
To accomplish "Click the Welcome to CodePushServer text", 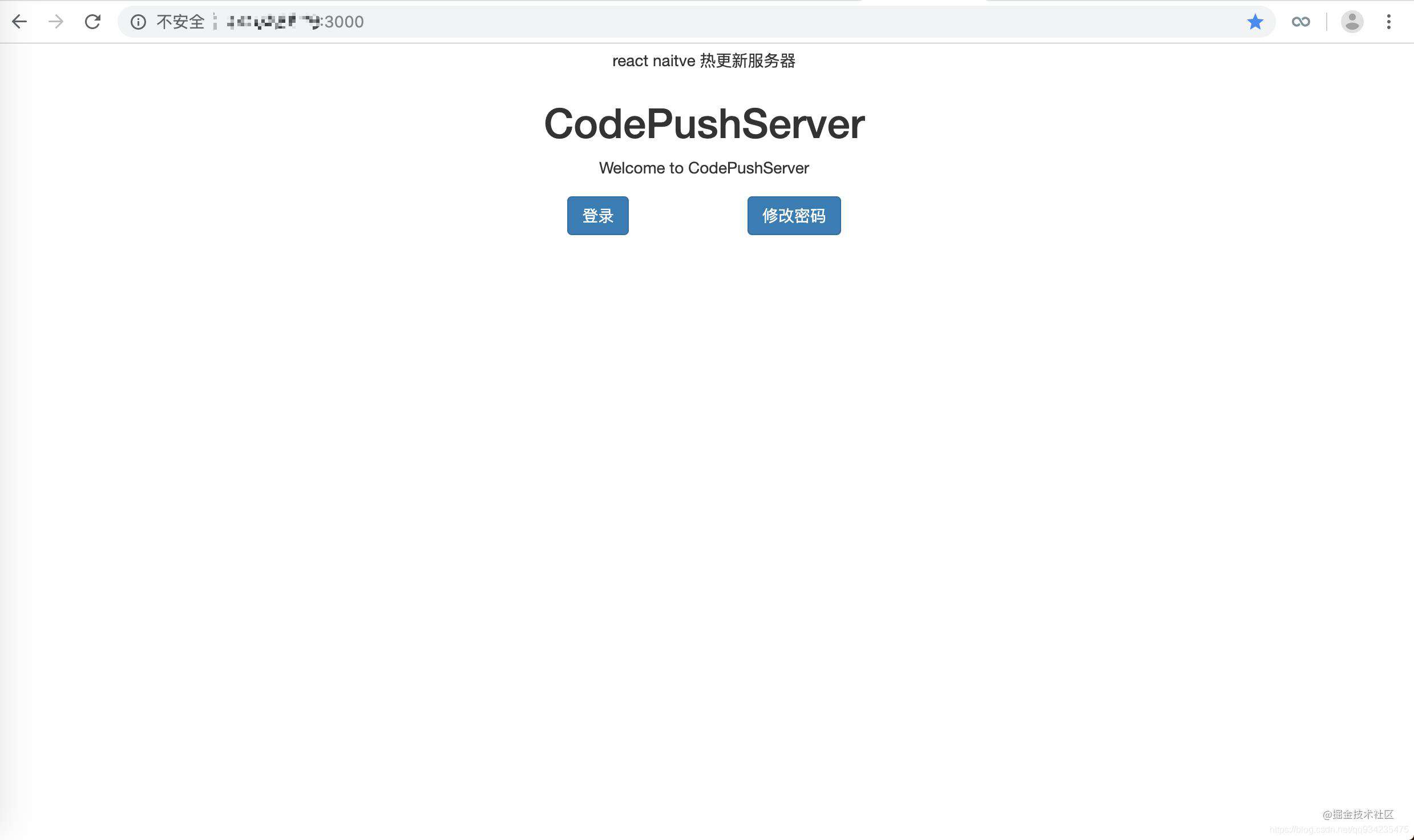I will (x=704, y=168).
